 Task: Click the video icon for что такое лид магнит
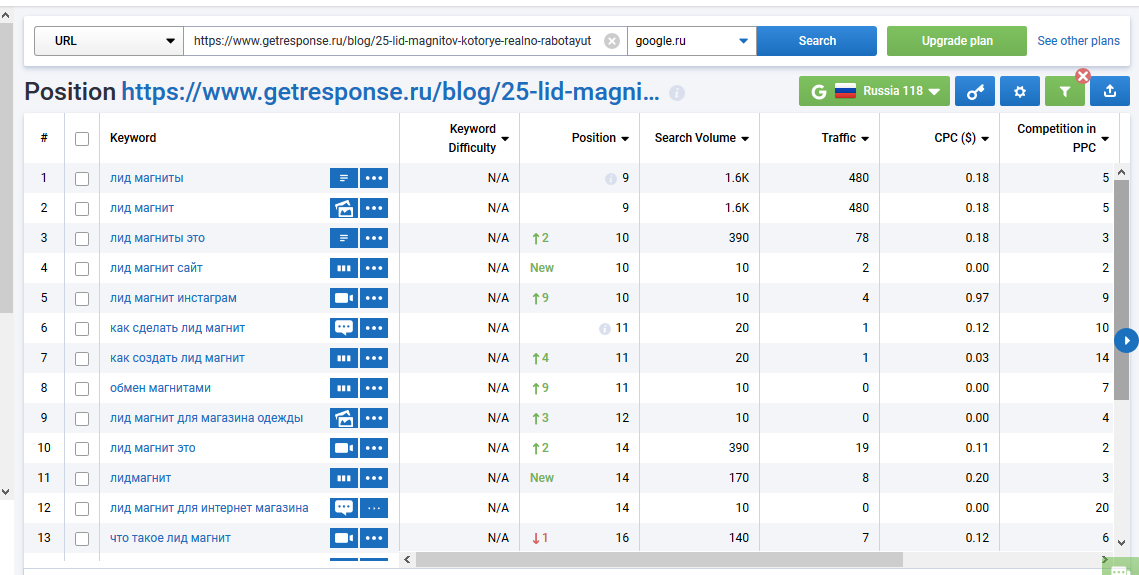[x=344, y=538]
